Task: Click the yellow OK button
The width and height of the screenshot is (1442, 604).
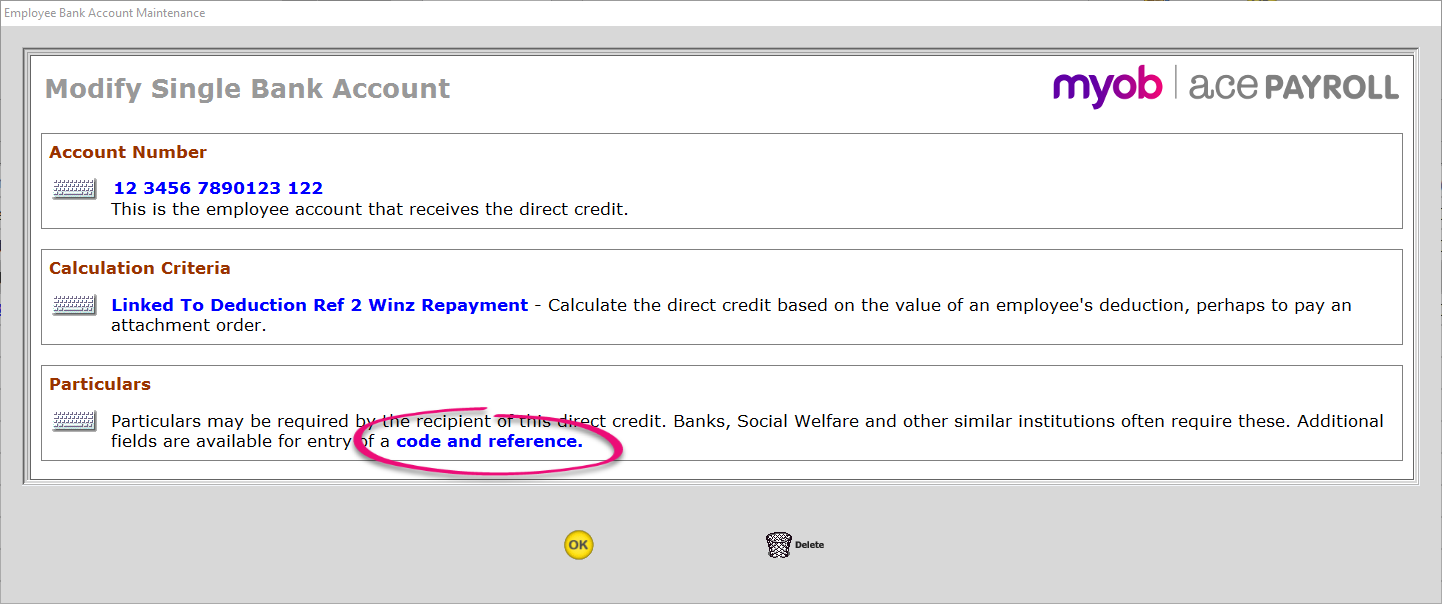Action: coord(578,545)
